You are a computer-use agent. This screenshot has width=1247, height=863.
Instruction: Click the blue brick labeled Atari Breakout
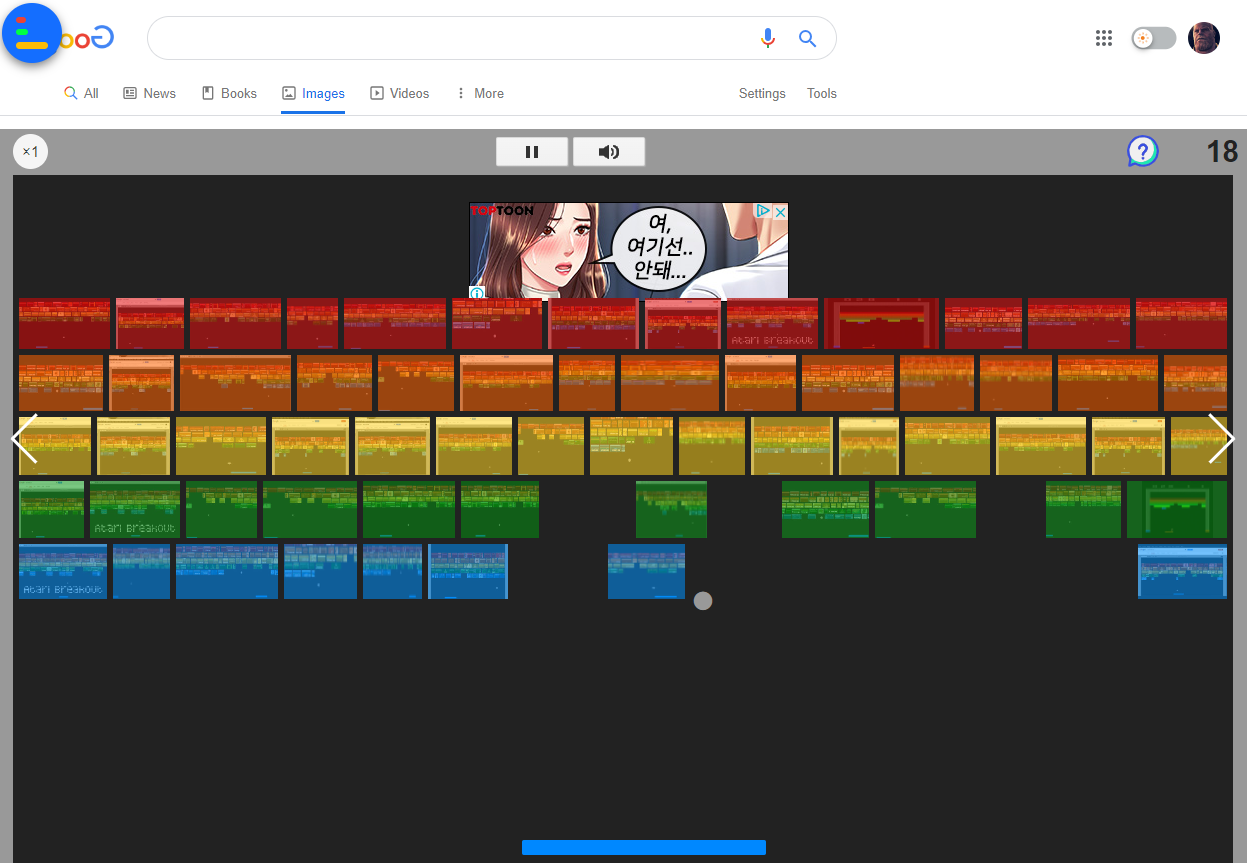pos(63,571)
